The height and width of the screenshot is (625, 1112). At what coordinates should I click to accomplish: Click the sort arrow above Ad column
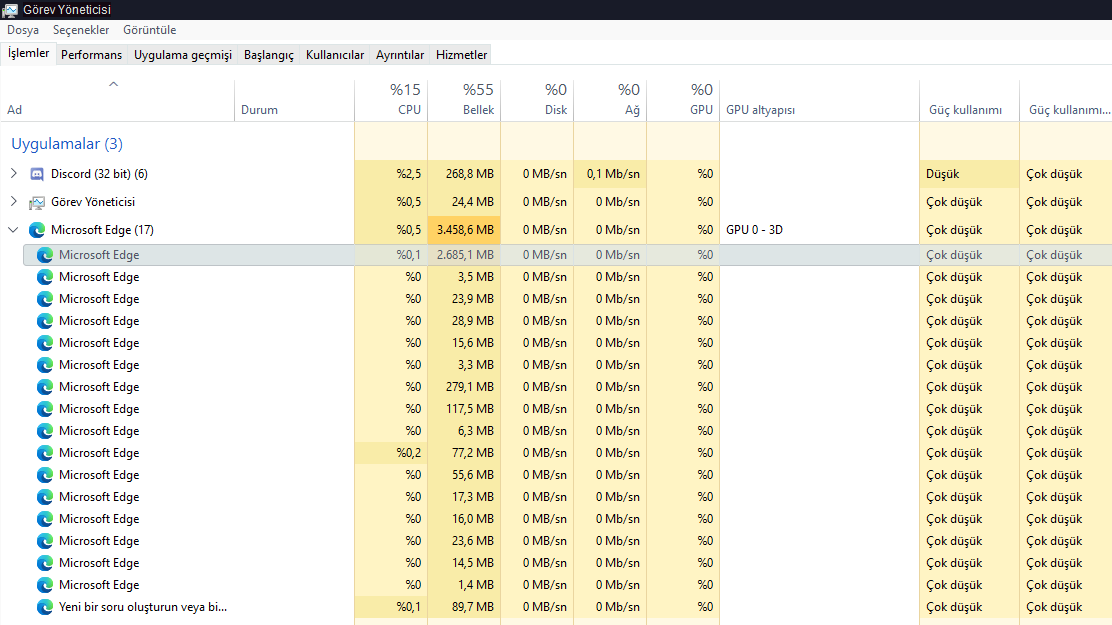[x=113, y=84]
